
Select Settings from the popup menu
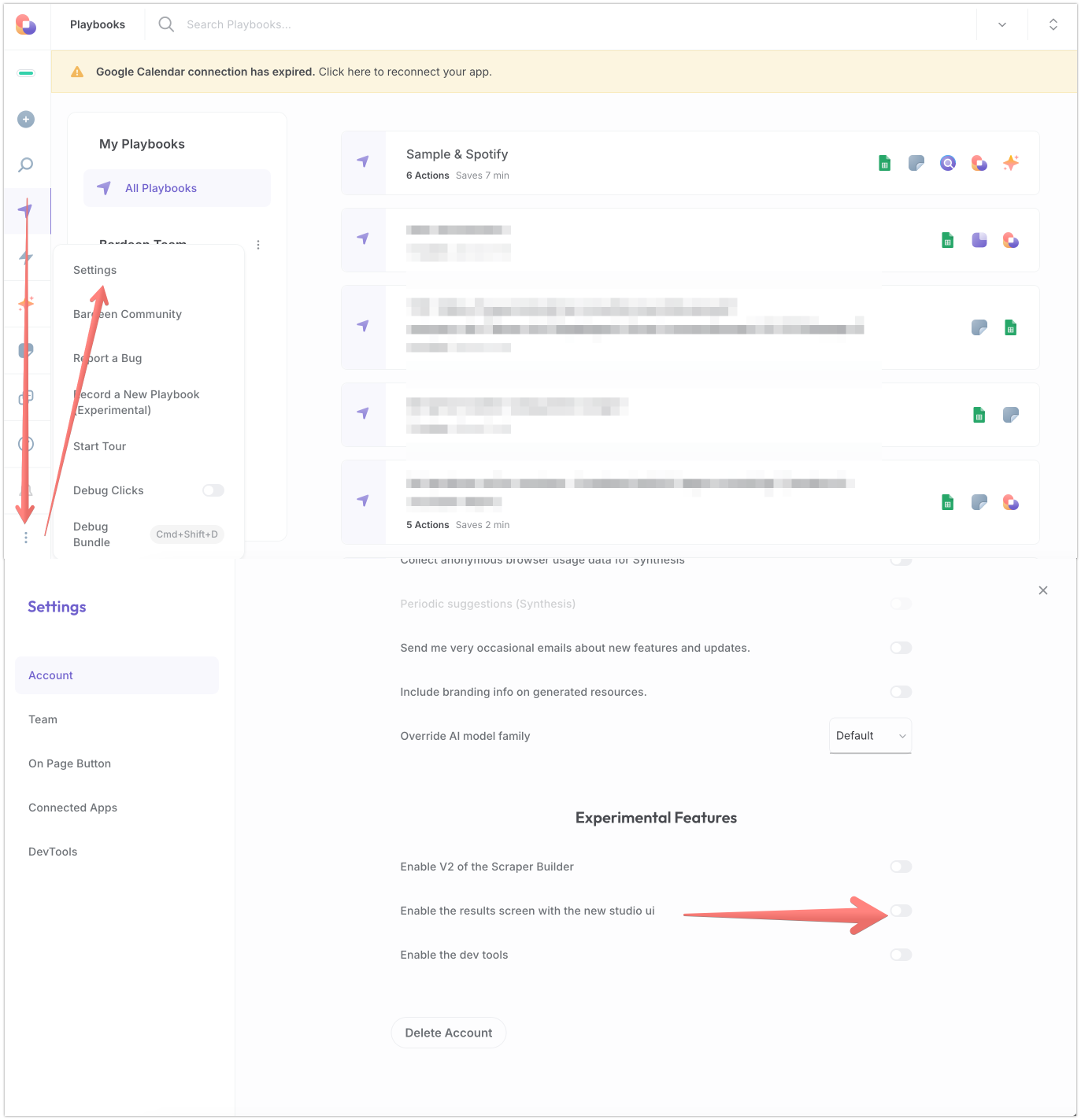(94, 270)
